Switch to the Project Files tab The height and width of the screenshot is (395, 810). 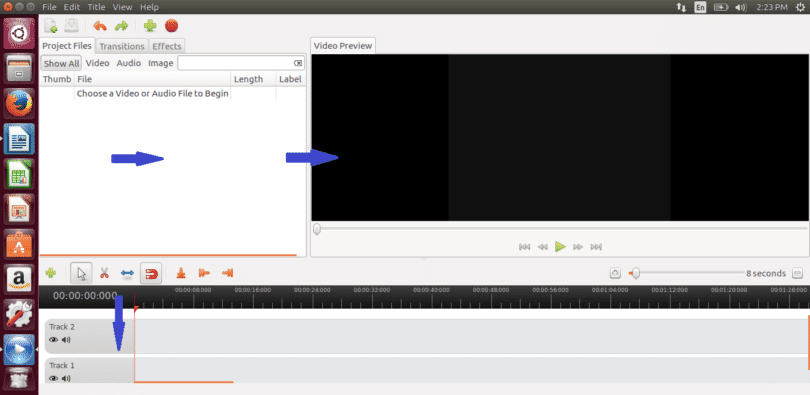(x=67, y=45)
